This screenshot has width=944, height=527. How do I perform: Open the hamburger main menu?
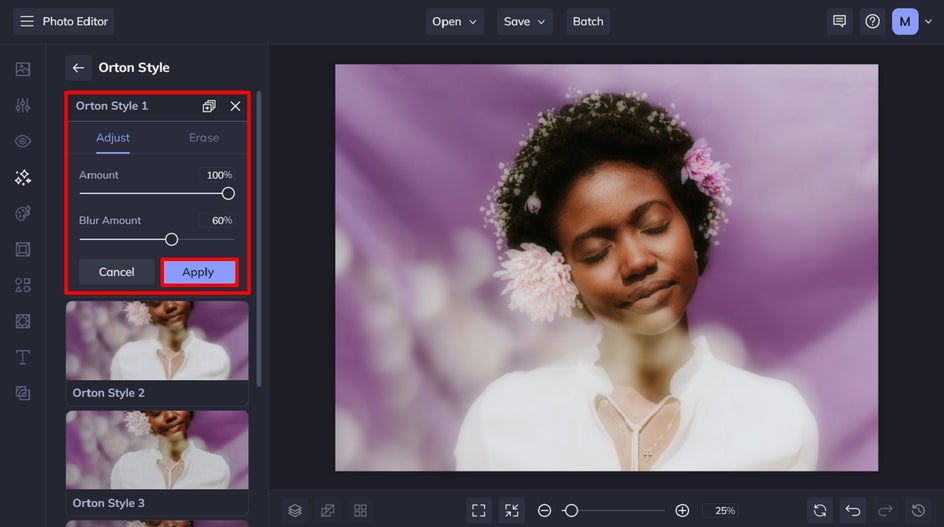pyautogui.click(x=26, y=22)
